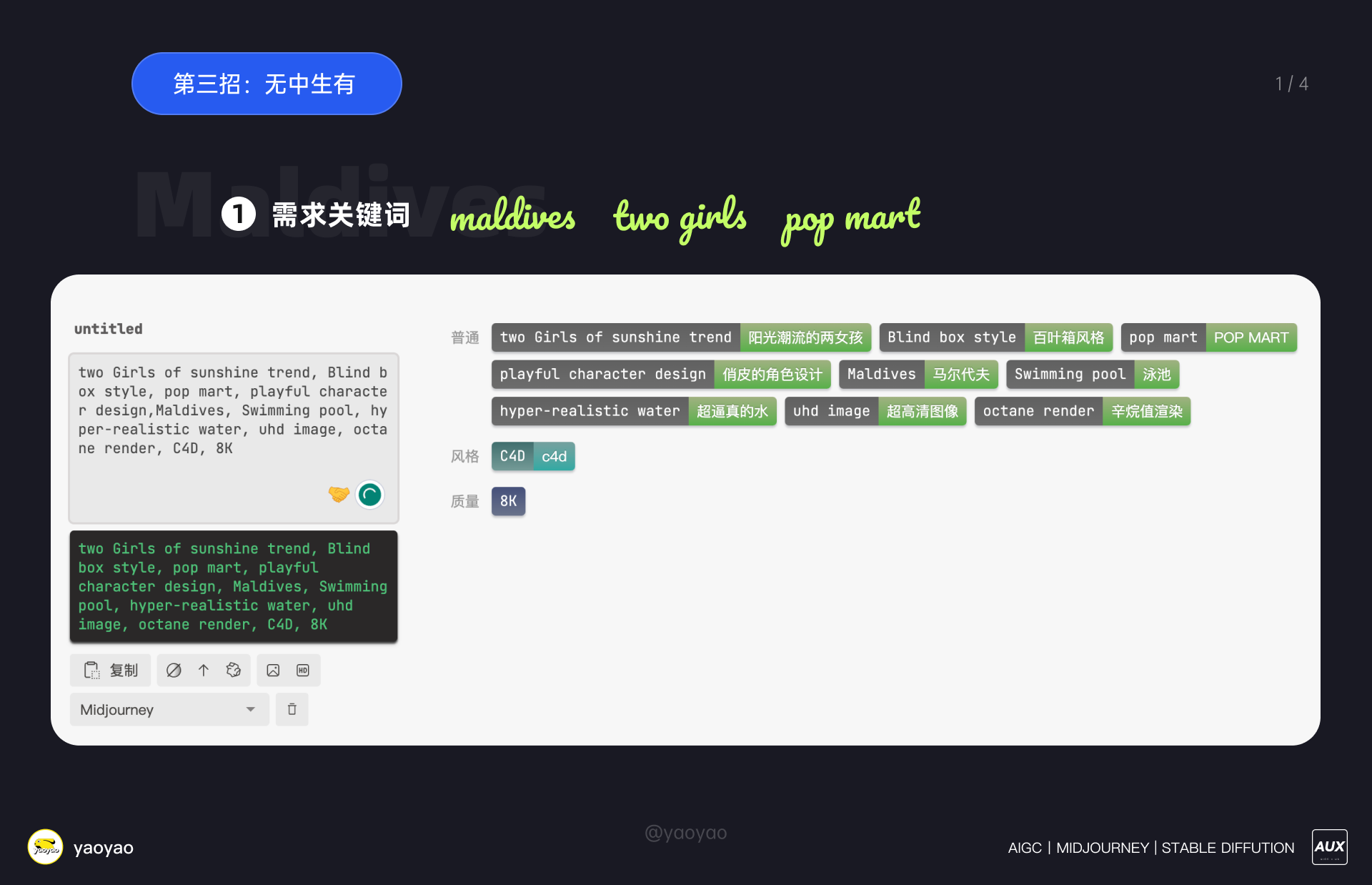Click the palette icon in toolbar
The width and height of the screenshot is (1372, 885).
click(x=234, y=670)
